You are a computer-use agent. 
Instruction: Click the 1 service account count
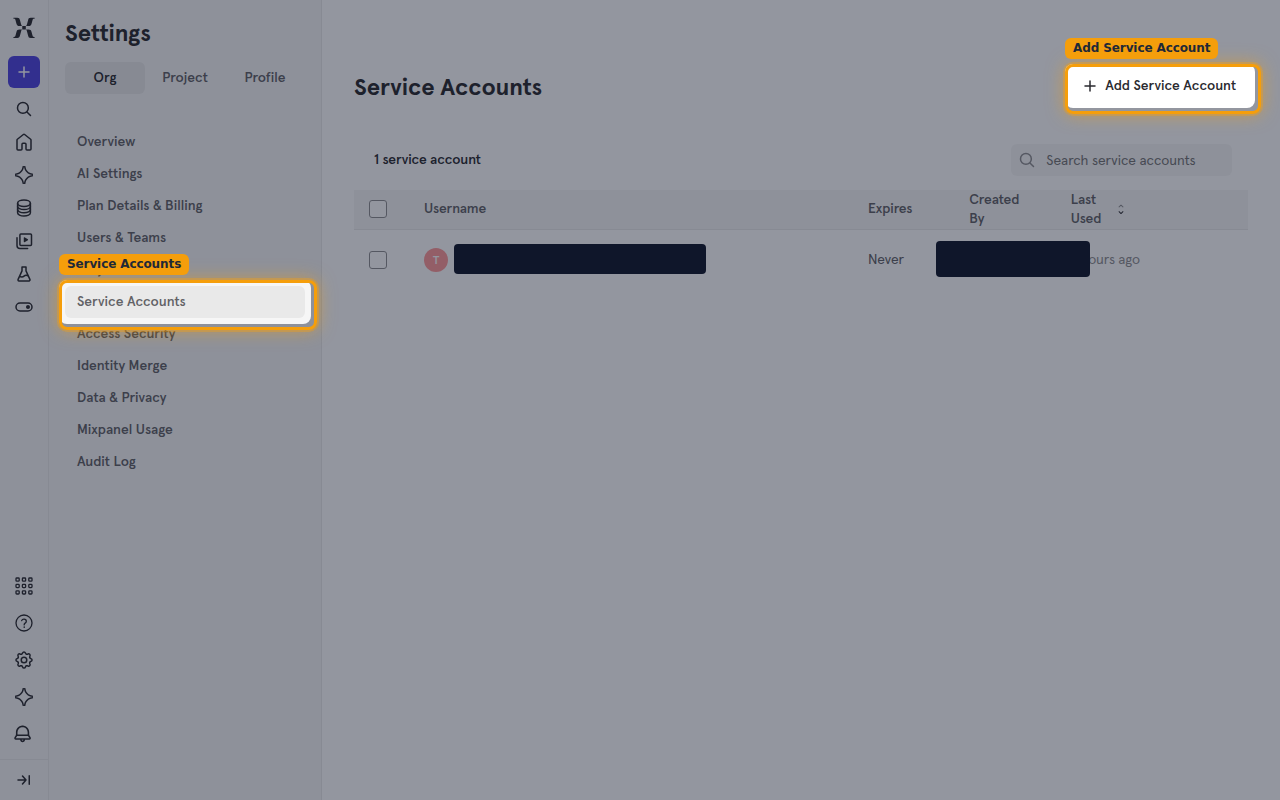(427, 160)
